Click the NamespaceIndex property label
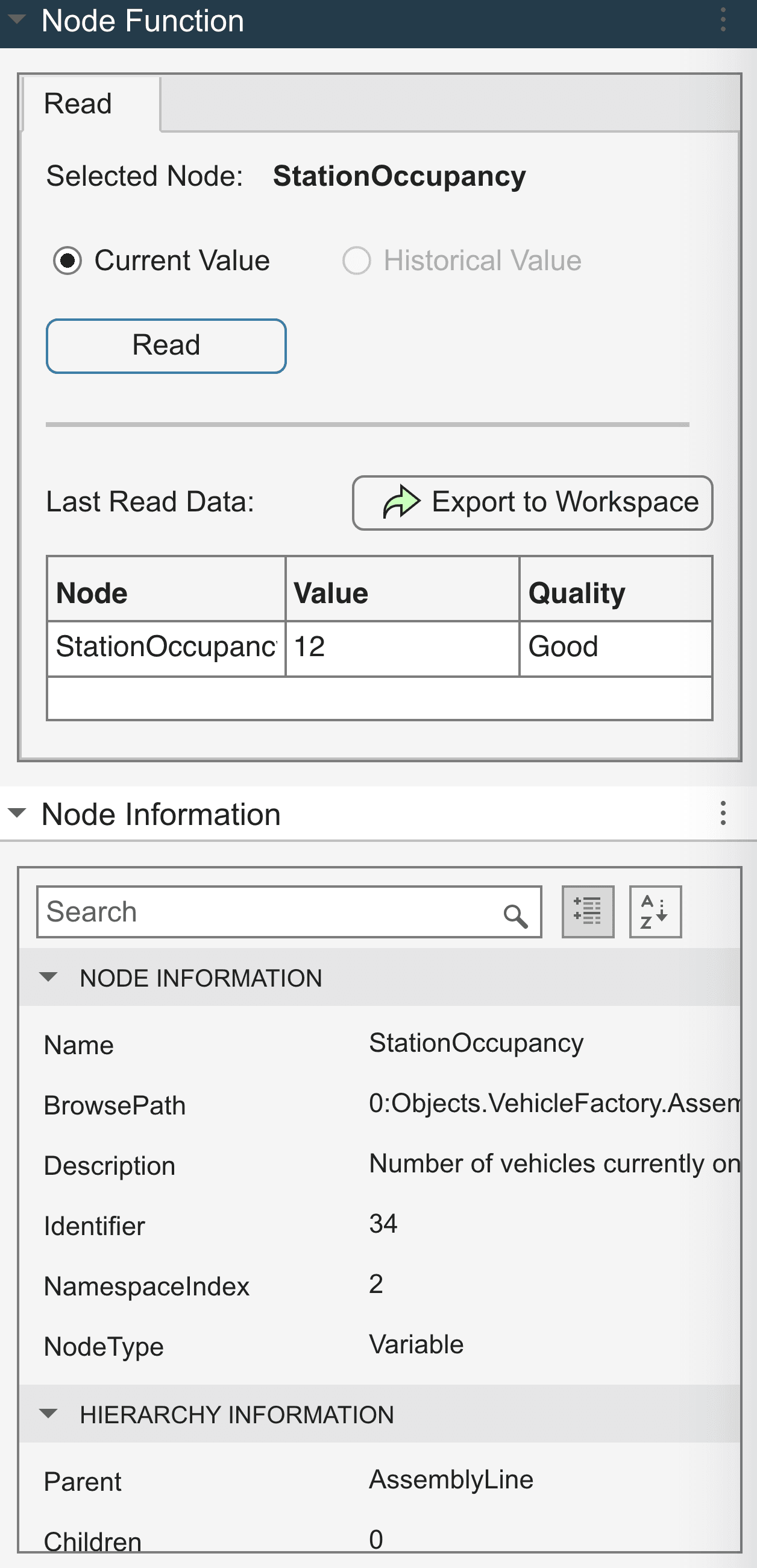Image resolution: width=757 pixels, height=1568 pixels. pos(147,1287)
